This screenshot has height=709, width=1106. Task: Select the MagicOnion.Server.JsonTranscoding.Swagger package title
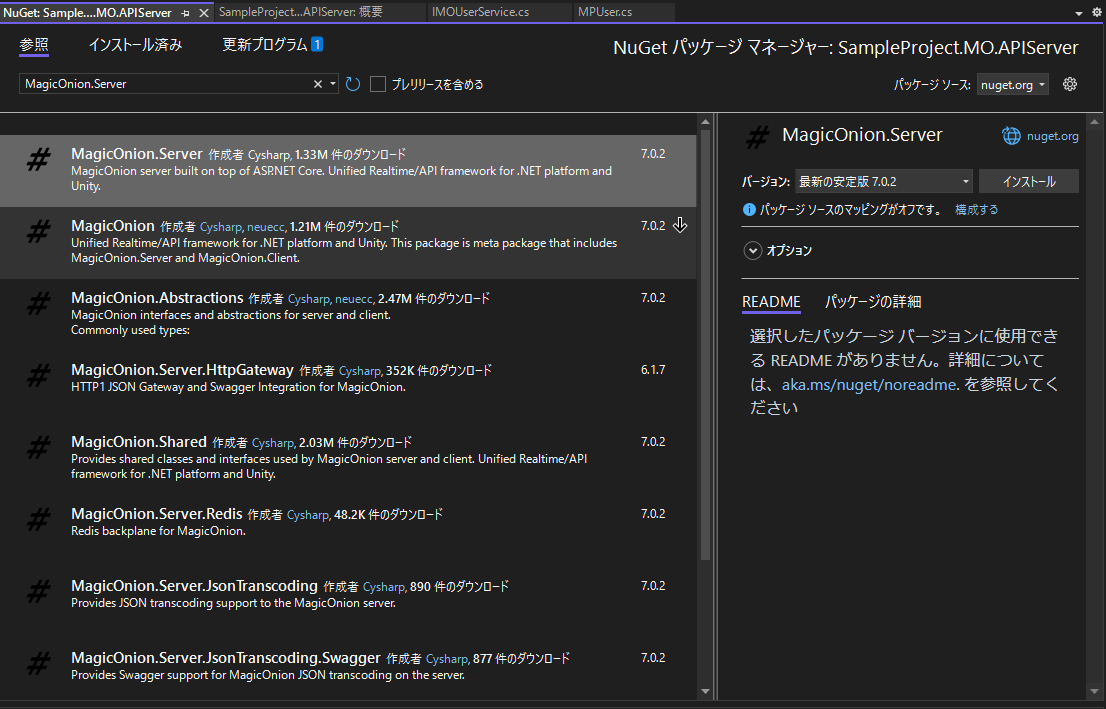point(226,658)
